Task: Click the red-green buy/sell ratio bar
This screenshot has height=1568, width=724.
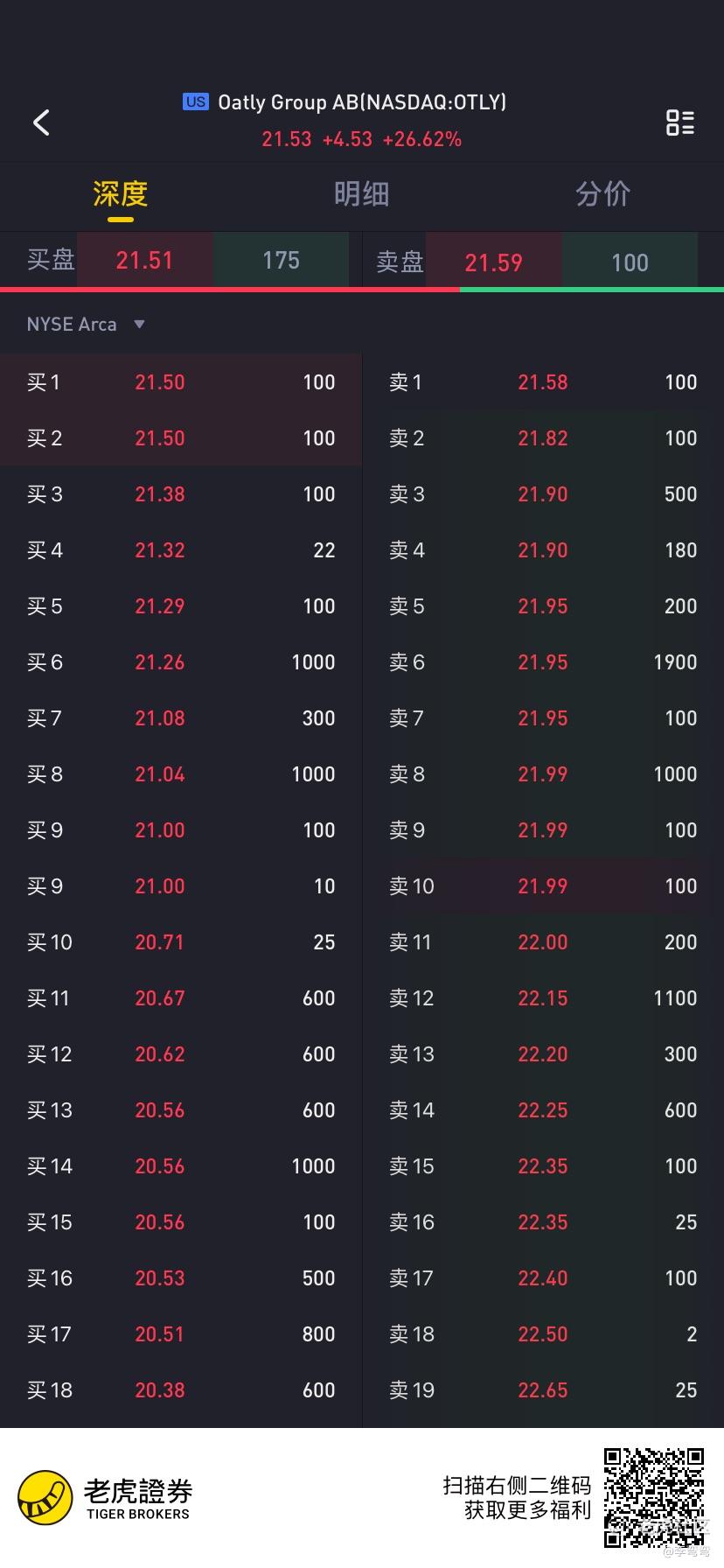Action: [x=362, y=289]
